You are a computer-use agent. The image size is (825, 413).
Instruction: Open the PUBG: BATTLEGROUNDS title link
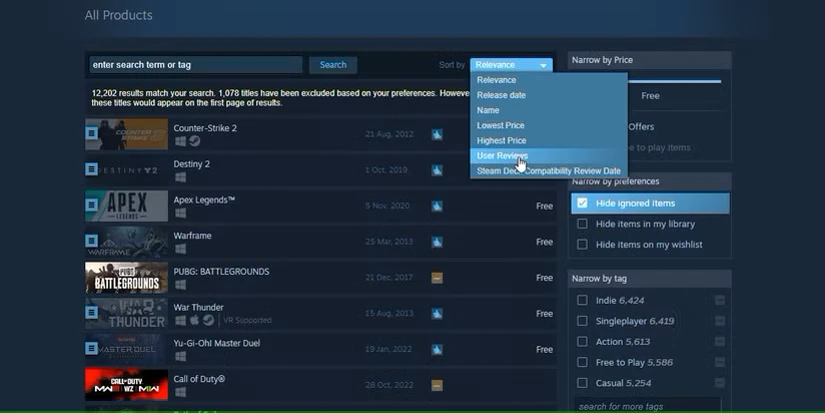click(222, 271)
